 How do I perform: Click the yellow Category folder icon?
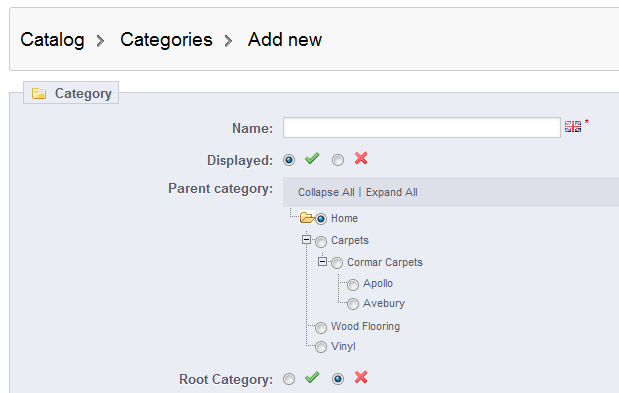click(39, 94)
